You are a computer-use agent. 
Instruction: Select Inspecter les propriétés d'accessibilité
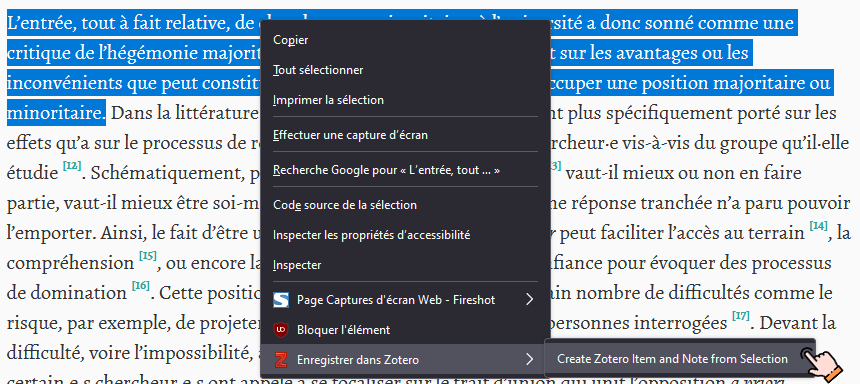pyautogui.click(x=405, y=235)
